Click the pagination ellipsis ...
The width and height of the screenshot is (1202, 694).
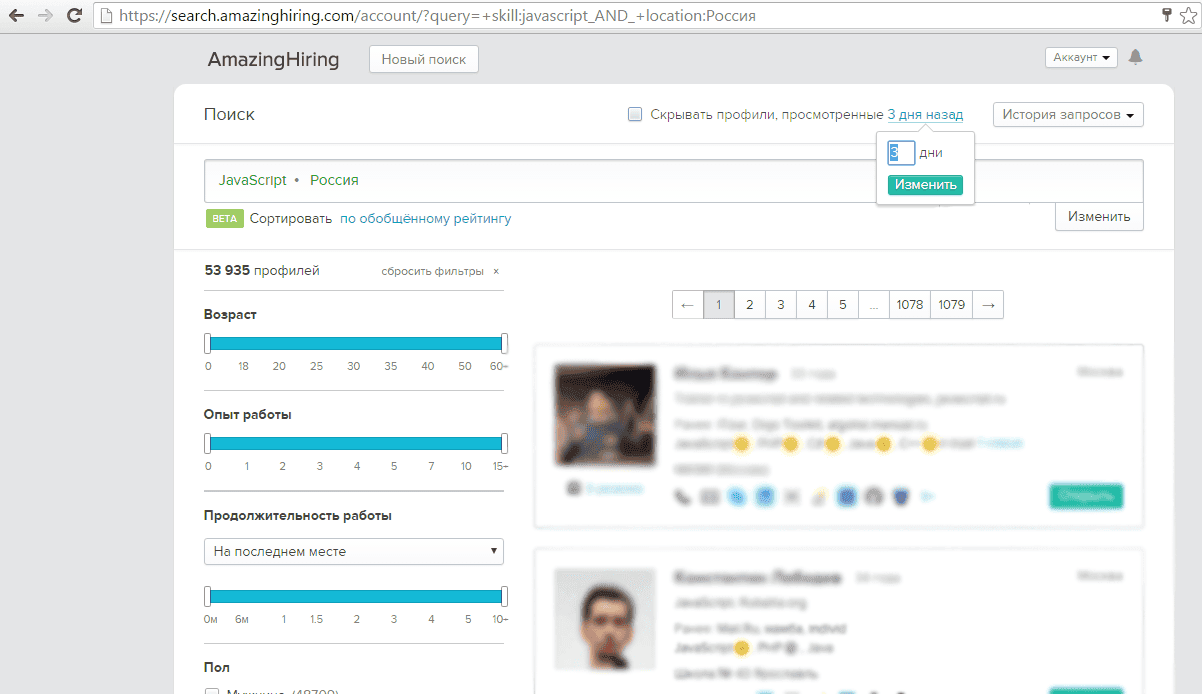click(x=874, y=305)
